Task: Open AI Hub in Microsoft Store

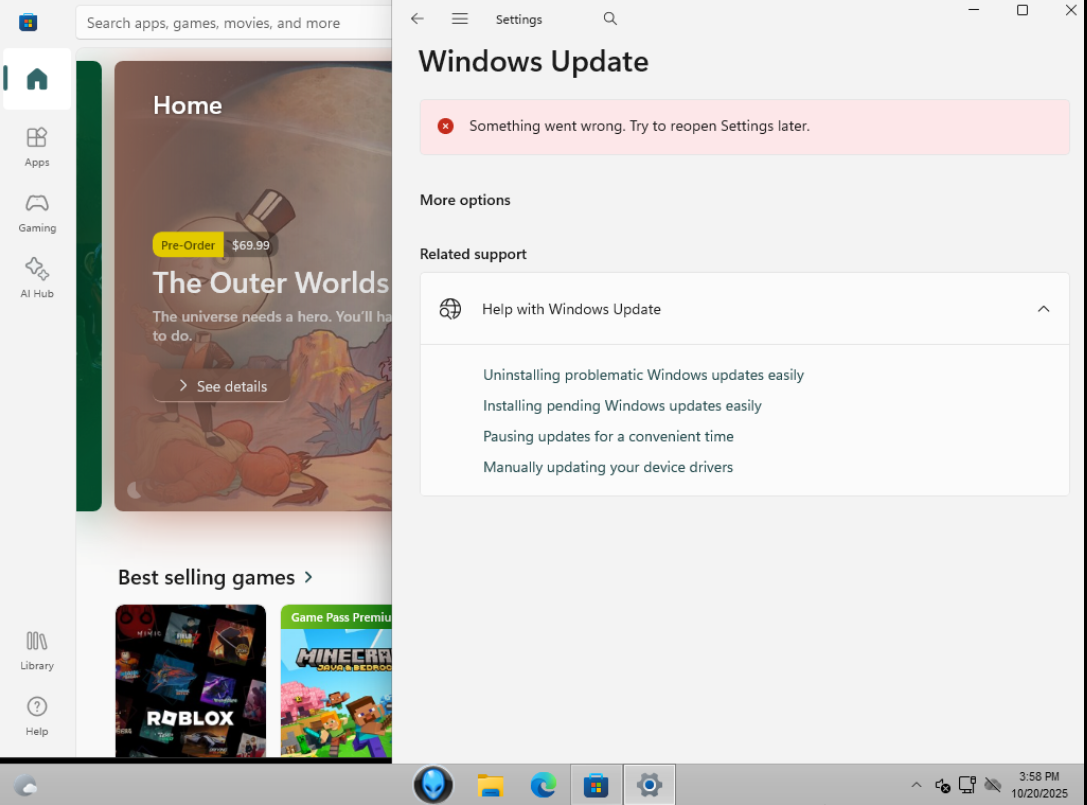Action: [x=37, y=278]
